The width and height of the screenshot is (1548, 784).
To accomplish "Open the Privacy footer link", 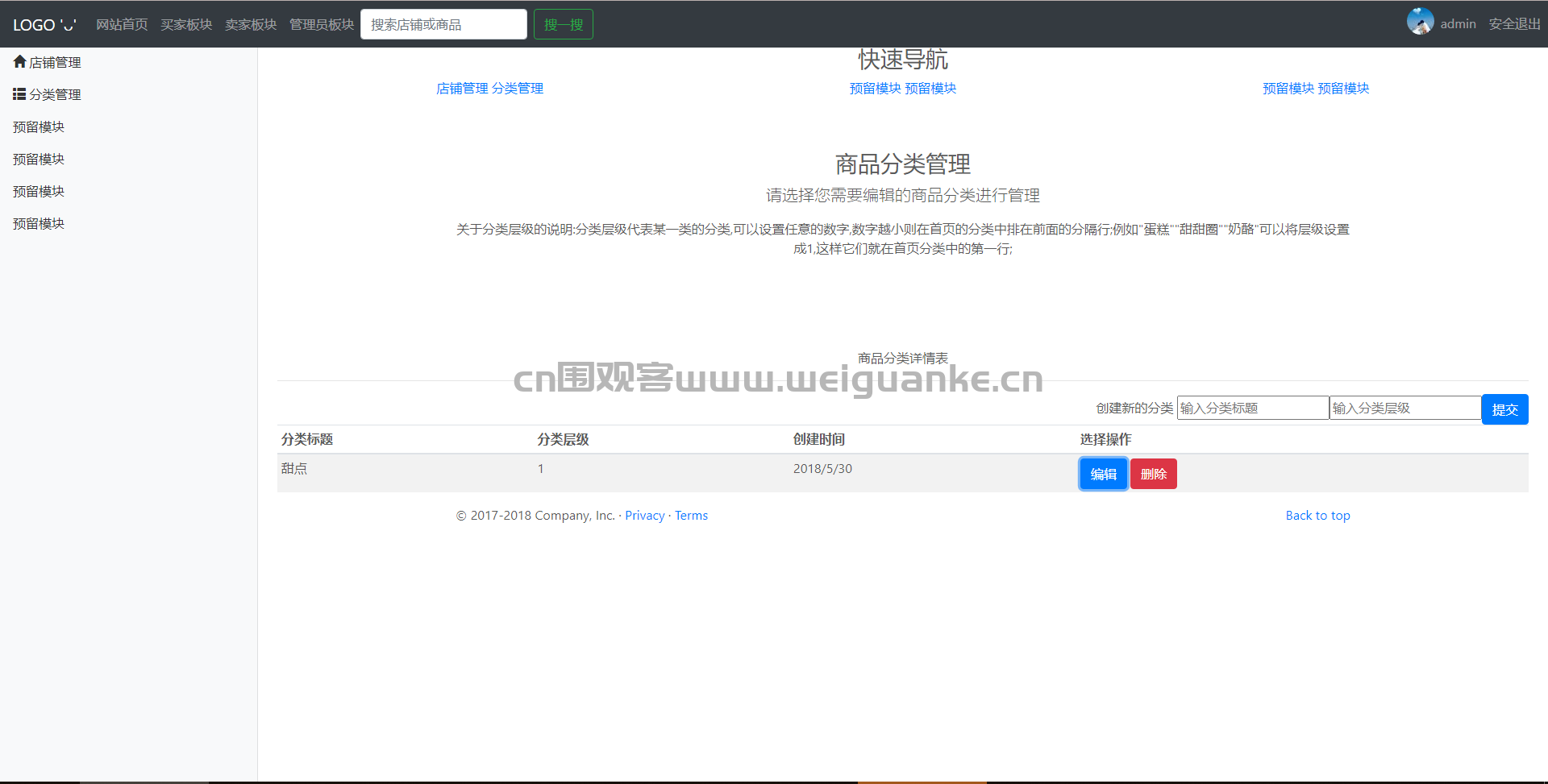I will coord(644,516).
